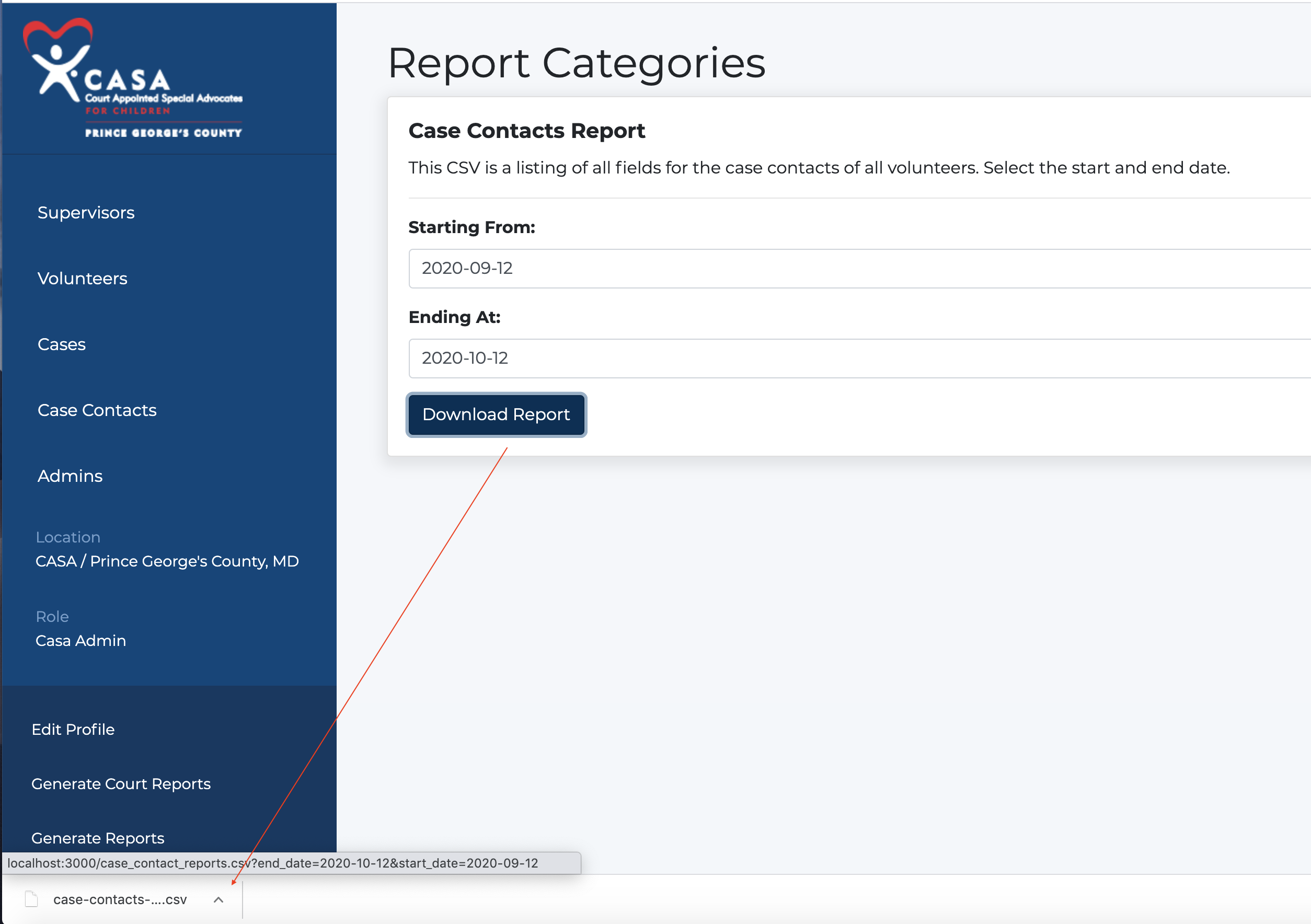Open Generate Reports link
Screen dimensions: 1311x924
(98, 838)
